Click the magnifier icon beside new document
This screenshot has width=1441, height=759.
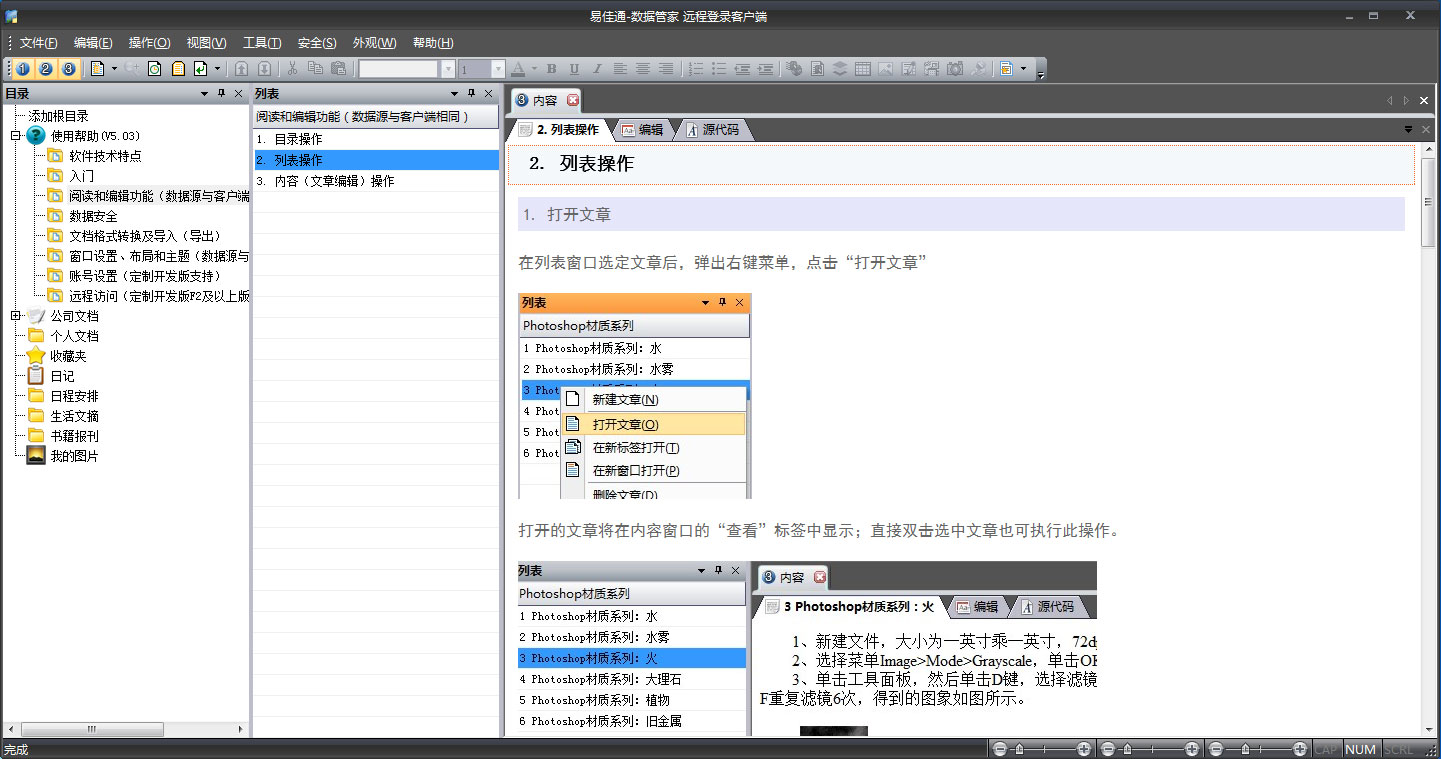(x=132, y=69)
